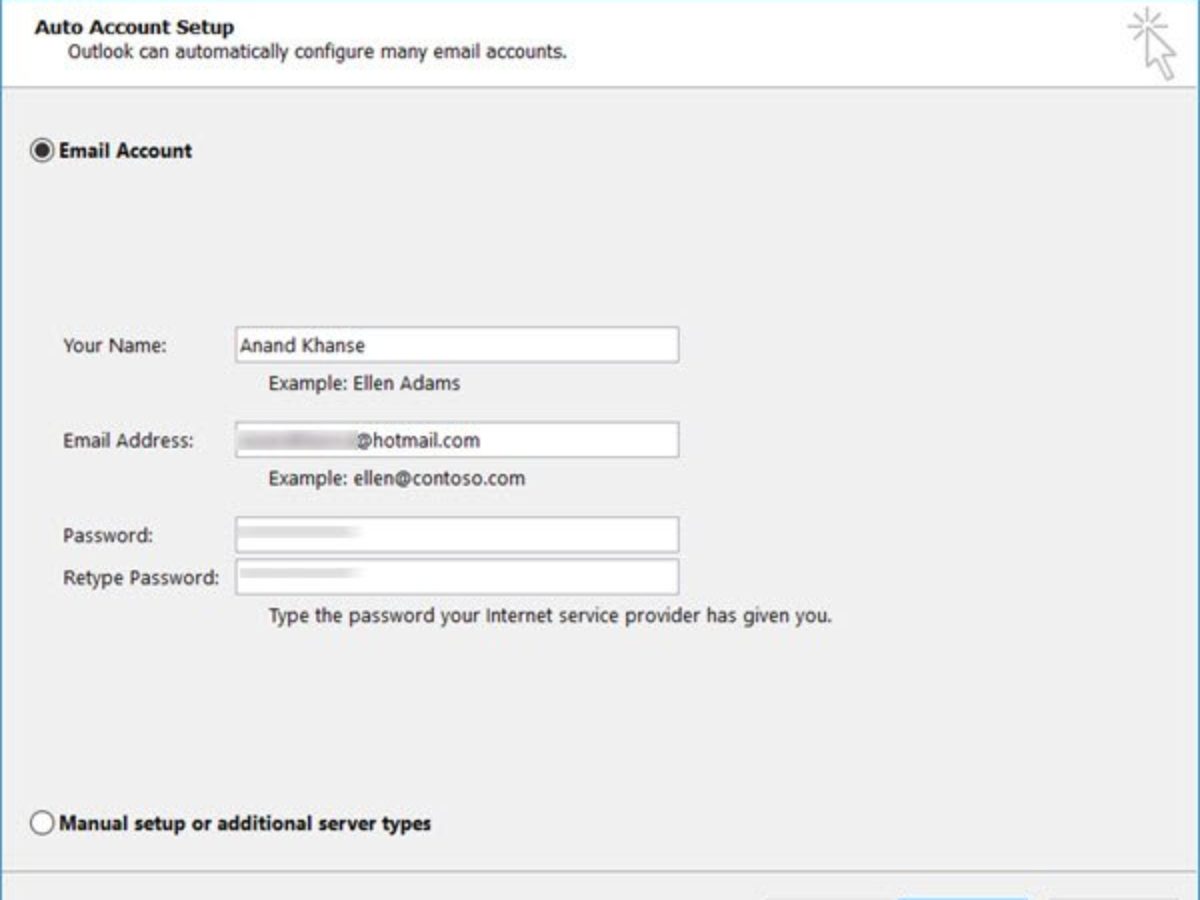1200x900 pixels.
Task: Click the "Example: ellen@contoso.com" hint text
Action: pyautogui.click(x=396, y=478)
